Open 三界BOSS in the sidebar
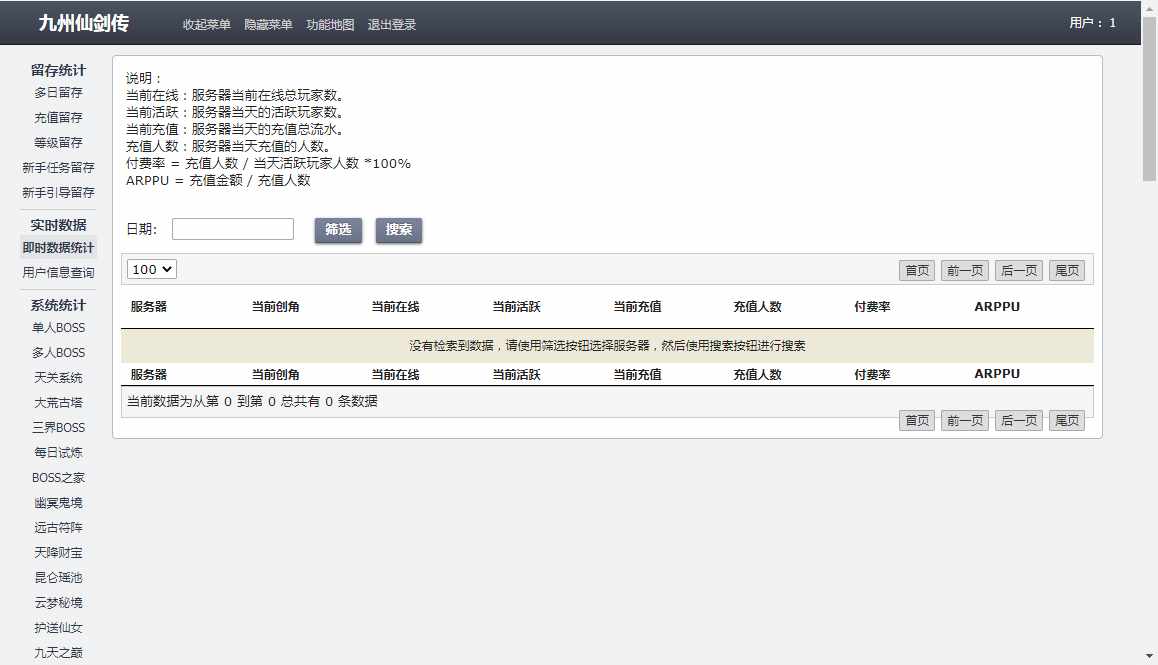The image size is (1158, 665). pos(58,428)
